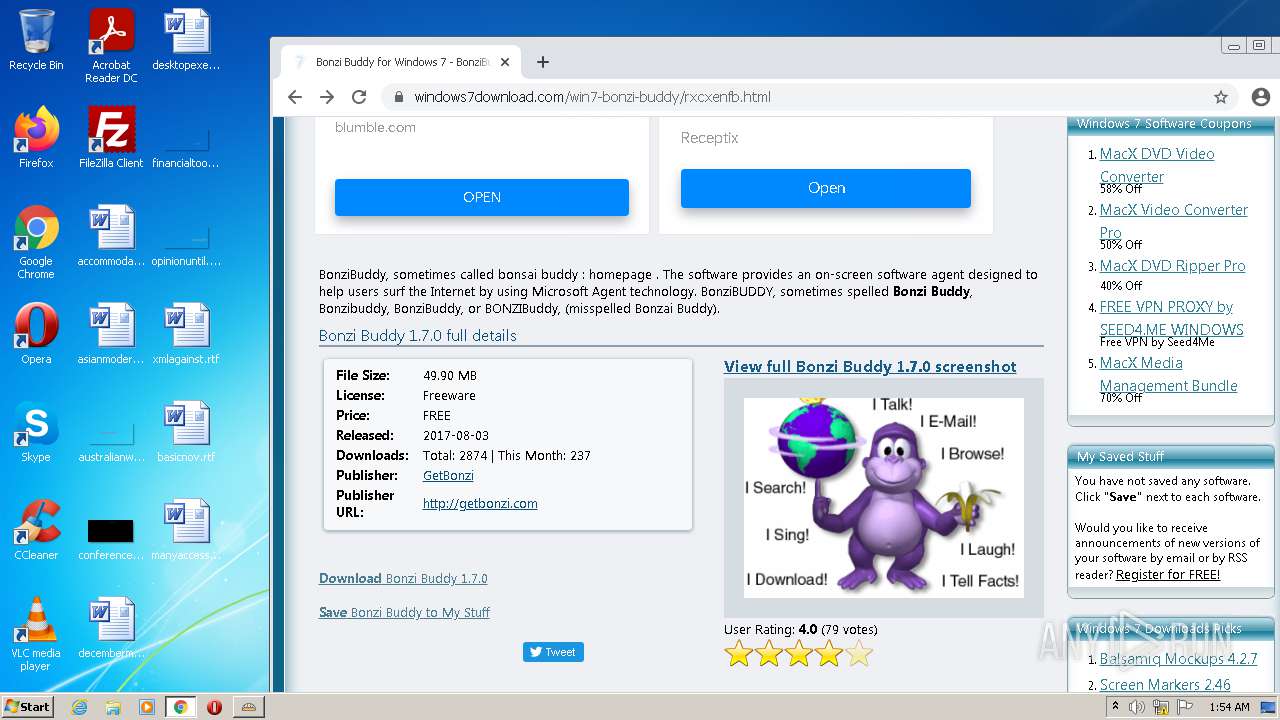Reload the current page

pos(359,97)
